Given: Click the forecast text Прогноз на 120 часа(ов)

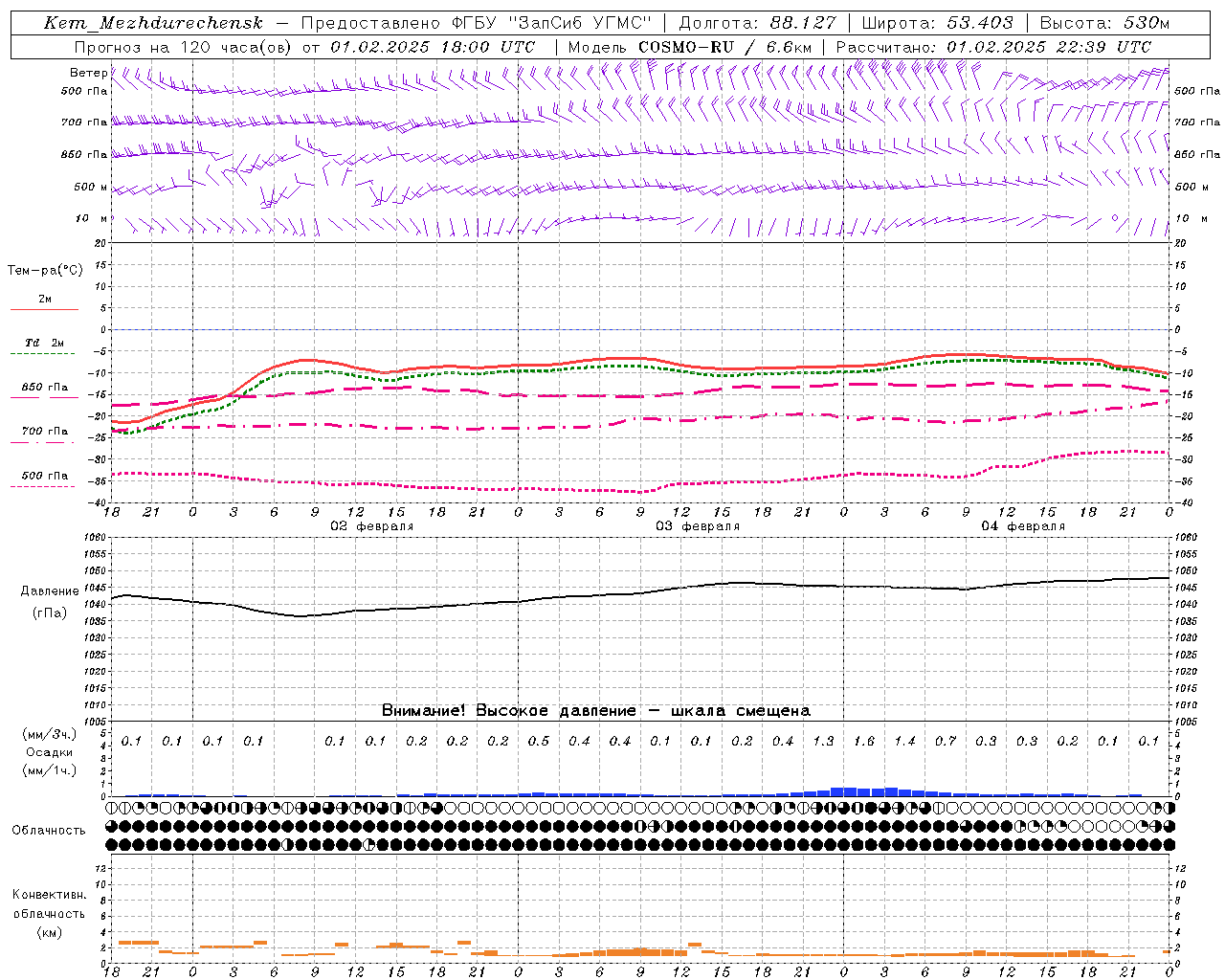Looking at the screenshot, I should point(183,47).
